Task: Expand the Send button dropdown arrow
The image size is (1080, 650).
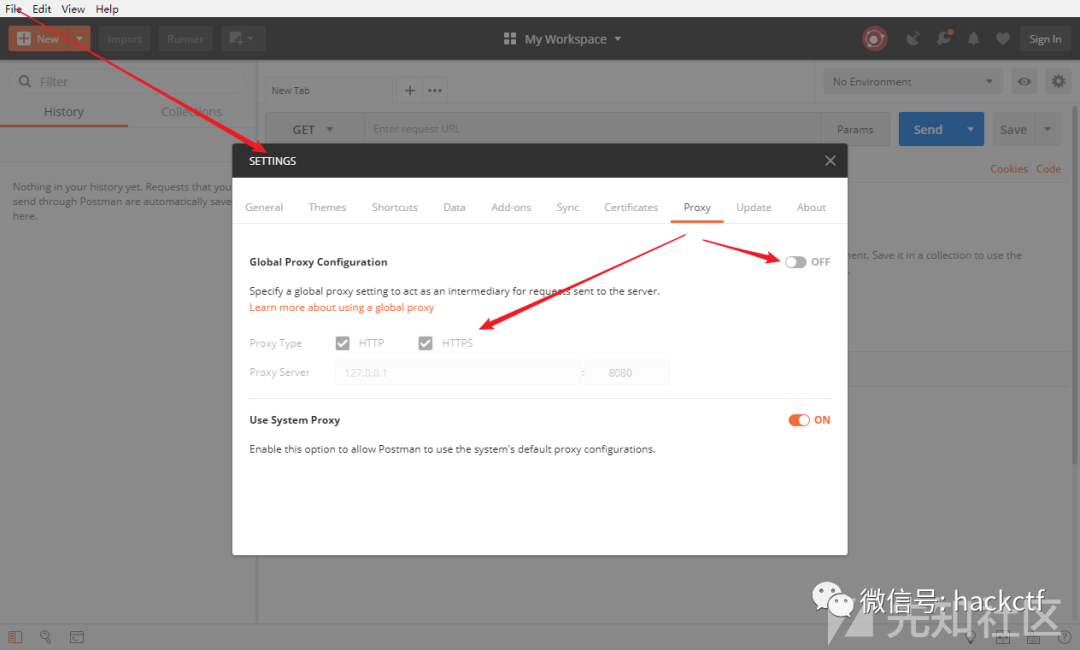Action: click(x=970, y=129)
